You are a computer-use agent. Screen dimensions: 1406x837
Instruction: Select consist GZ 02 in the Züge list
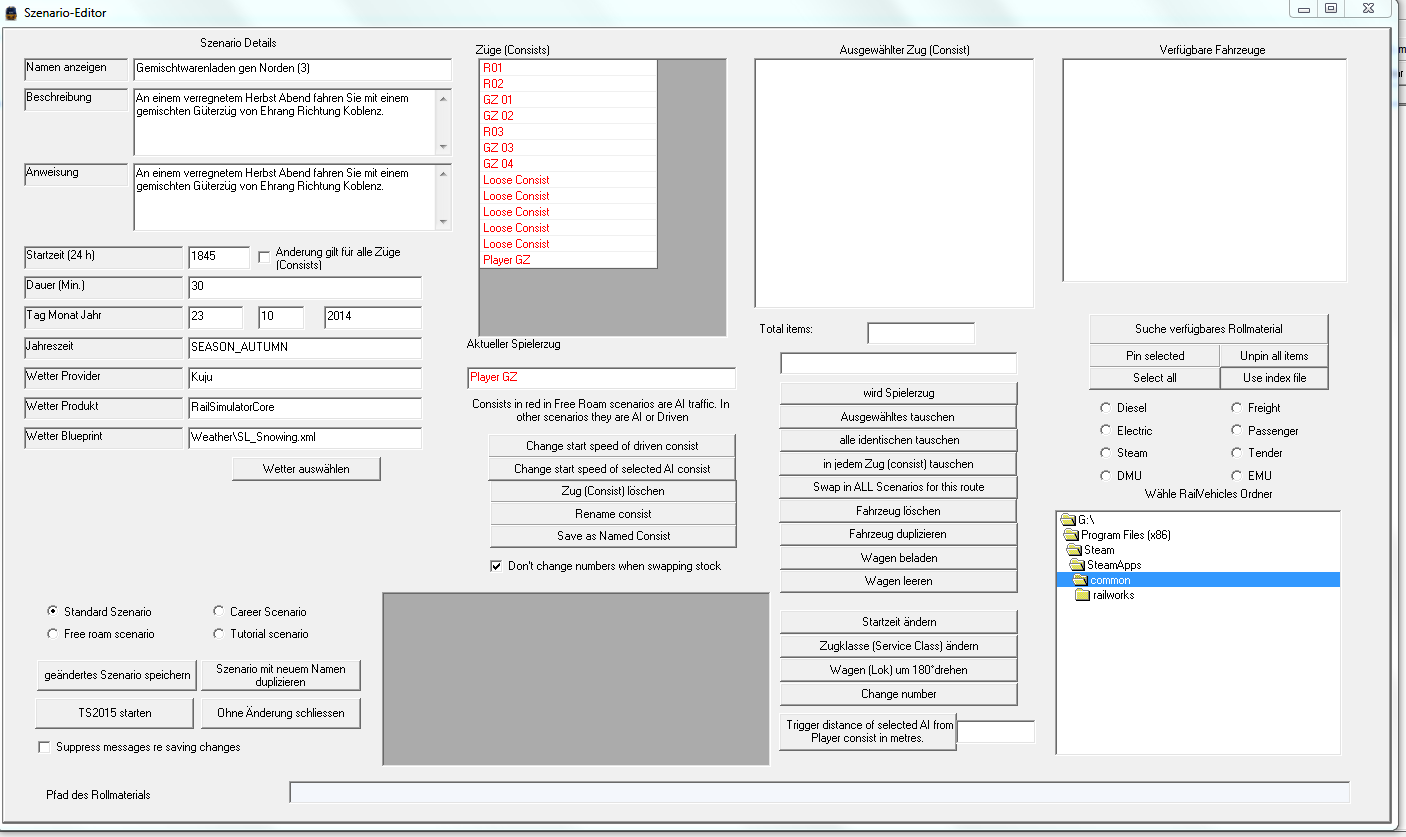568,116
